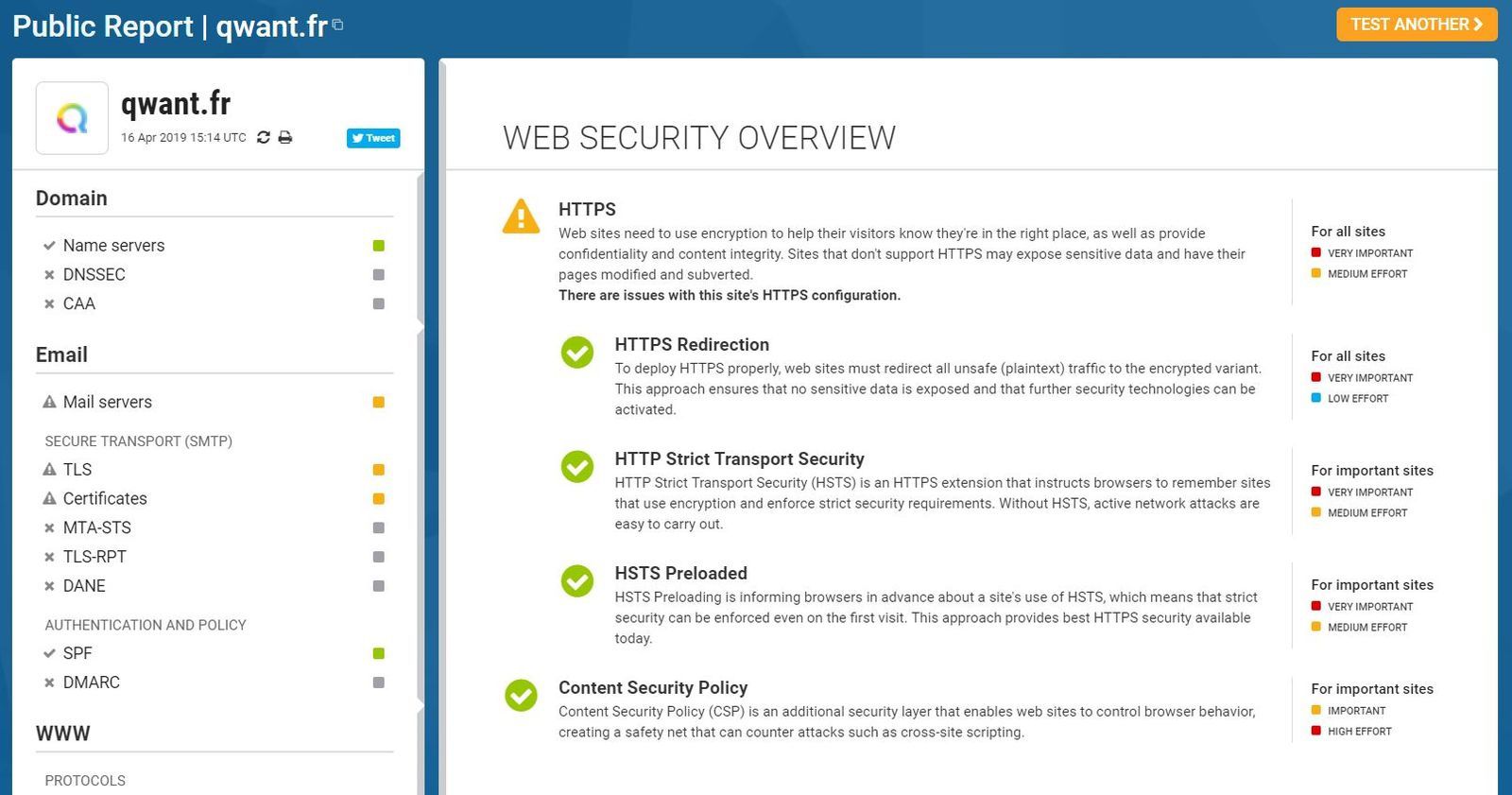Click HIGH EFFORT label for Content Security Policy
The image size is (1512, 795).
[x=1360, y=732]
